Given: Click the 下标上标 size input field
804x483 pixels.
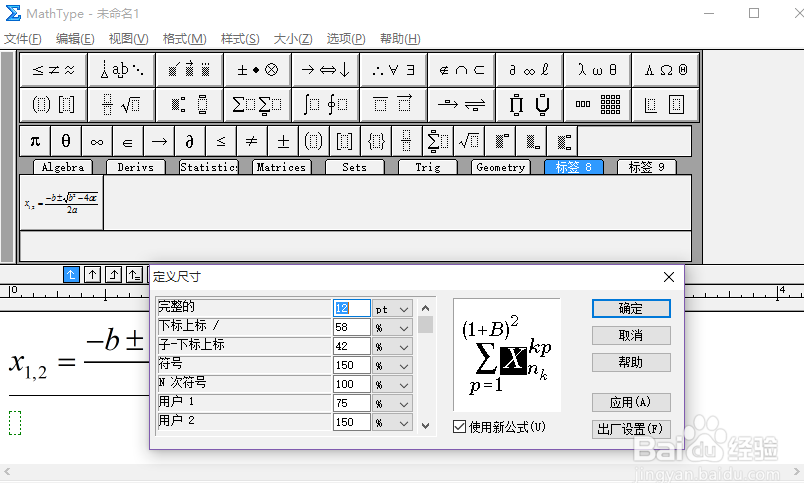Looking at the screenshot, I should pos(352,327).
